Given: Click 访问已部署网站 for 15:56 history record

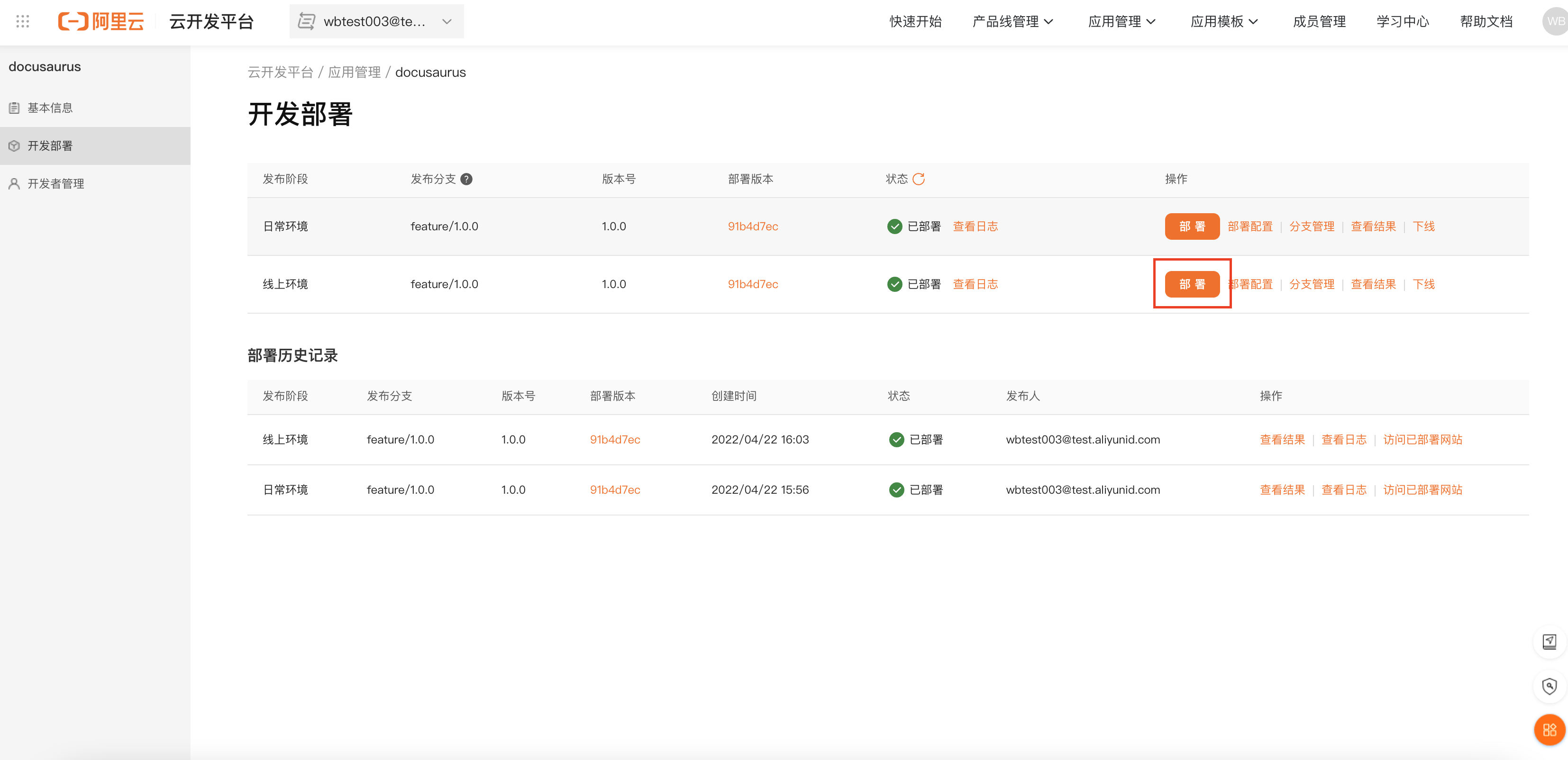Looking at the screenshot, I should [x=1422, y=490].
